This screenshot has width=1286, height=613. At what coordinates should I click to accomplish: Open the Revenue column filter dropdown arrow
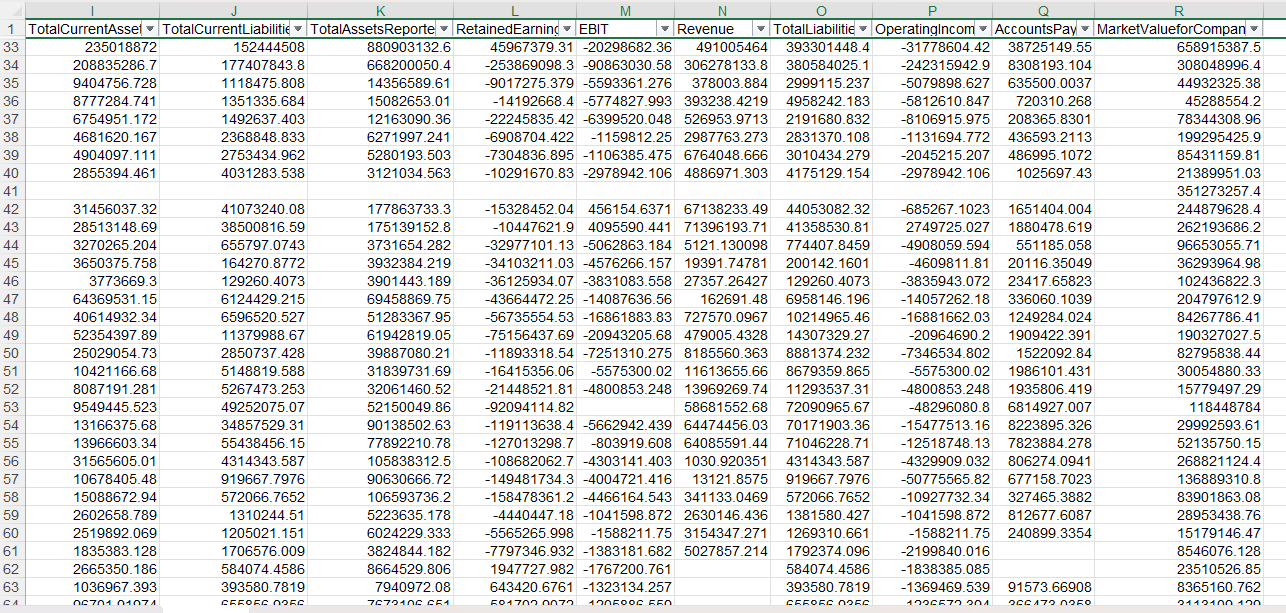coord(761,29)
